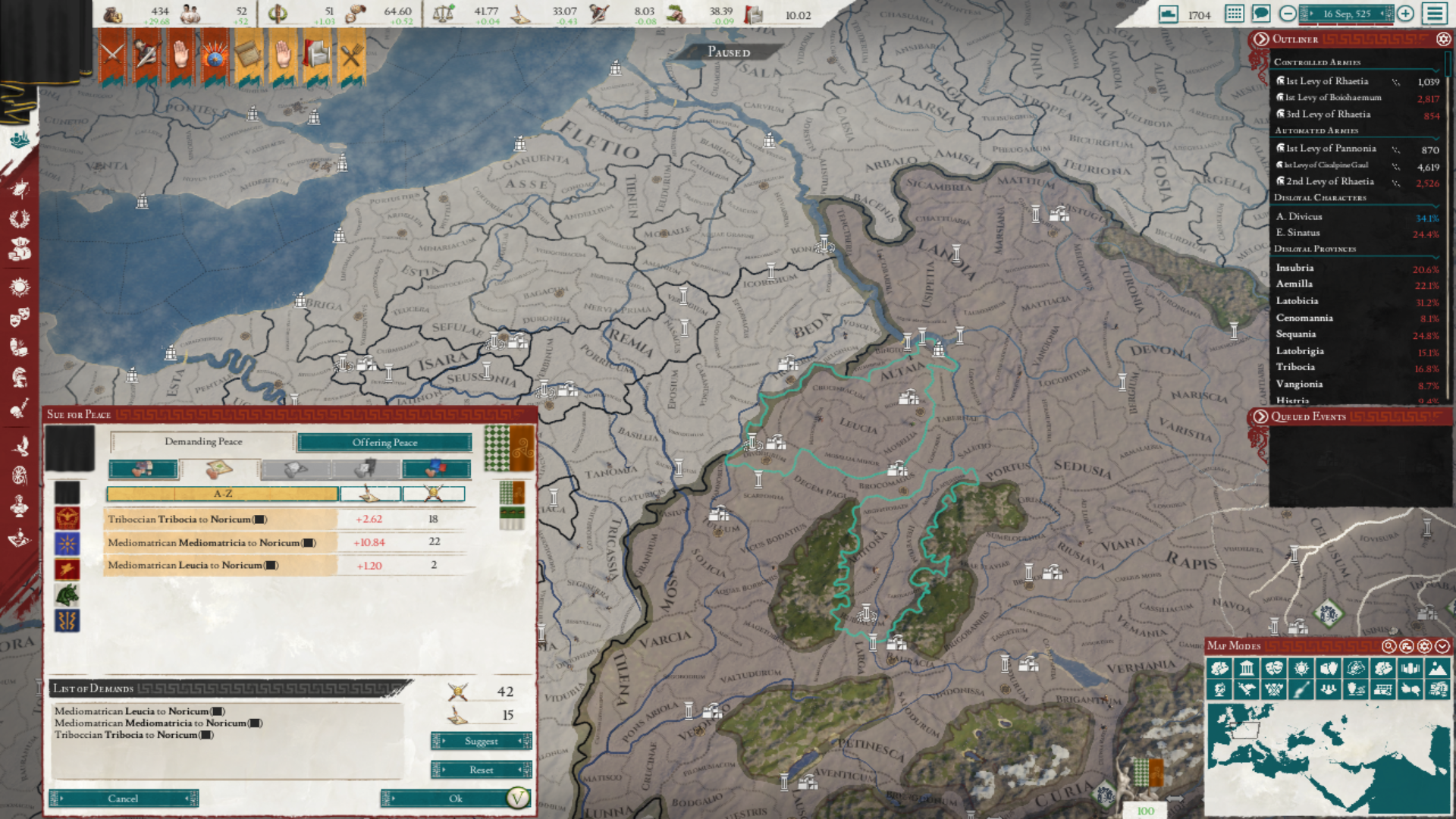Viewport: 1456px width, 819px height.
Task: Open the main menu hamburger icon
Action: point(1435,14)
